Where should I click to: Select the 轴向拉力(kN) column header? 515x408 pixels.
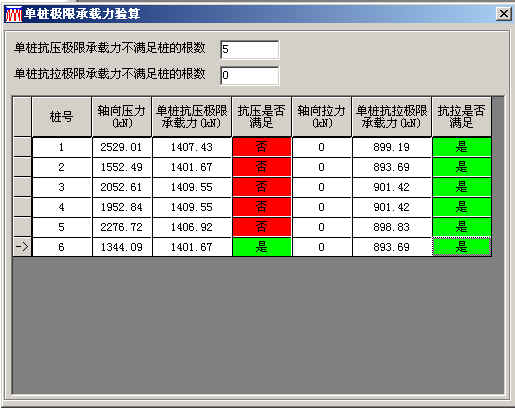322,117
